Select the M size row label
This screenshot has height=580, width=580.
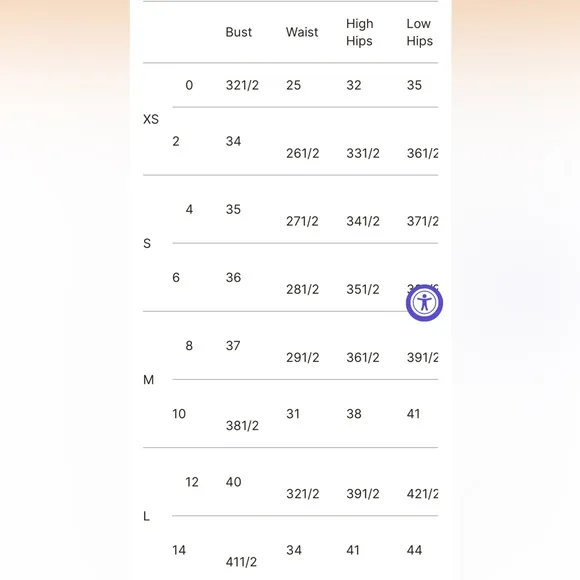(148, 380)
